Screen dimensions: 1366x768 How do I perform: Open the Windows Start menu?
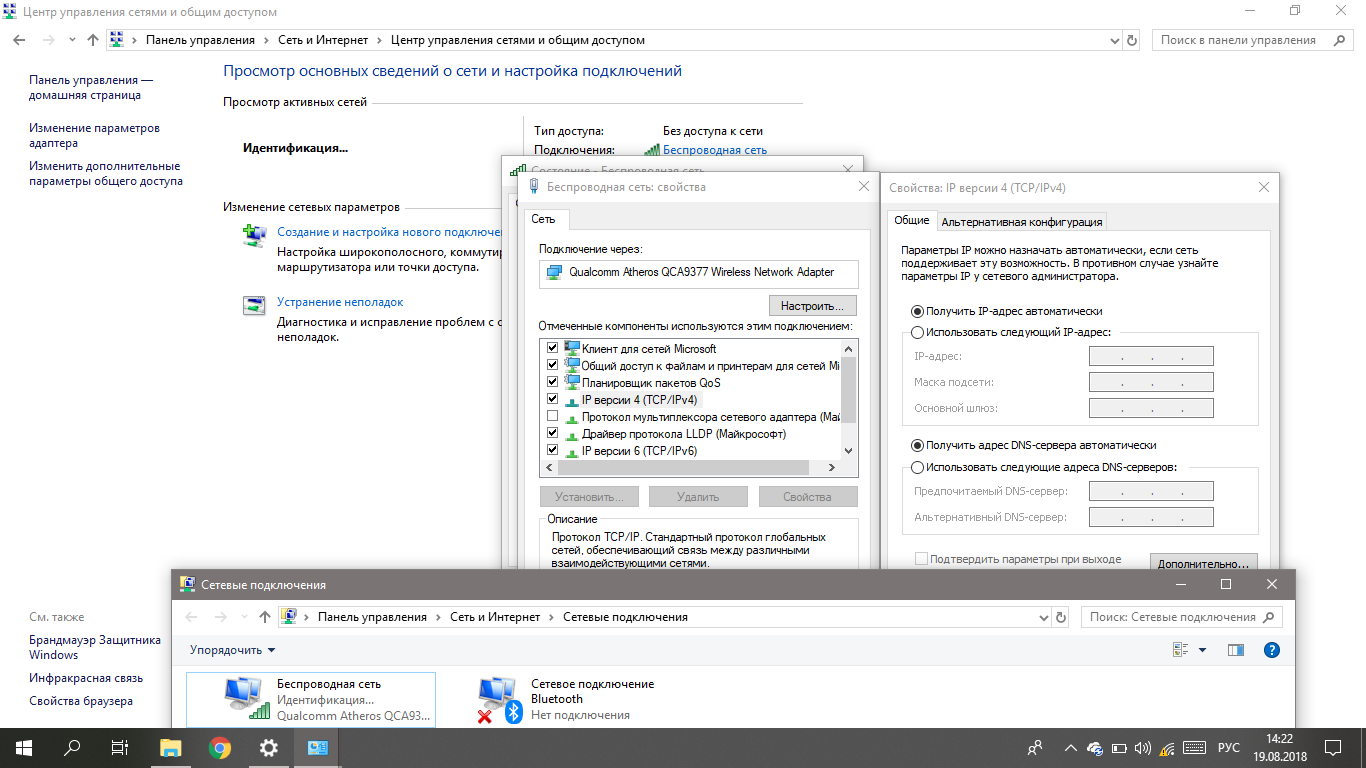tap(24, 747)
